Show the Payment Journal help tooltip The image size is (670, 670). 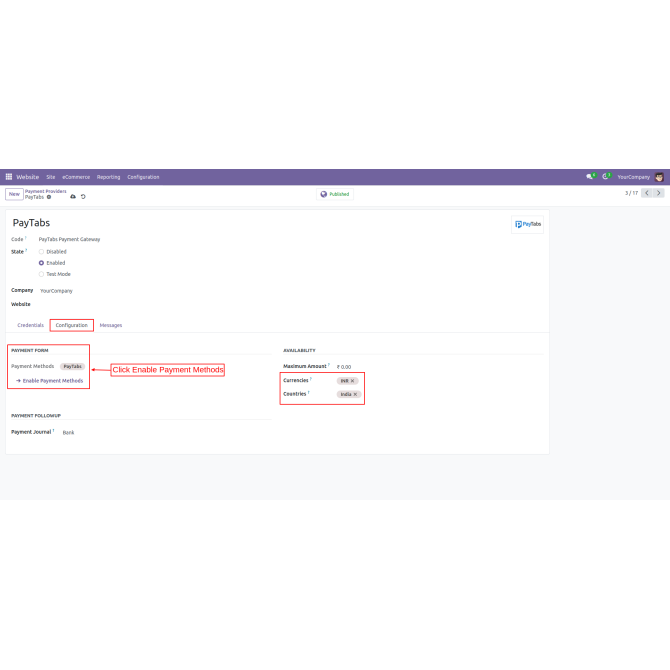coord(53,431)
